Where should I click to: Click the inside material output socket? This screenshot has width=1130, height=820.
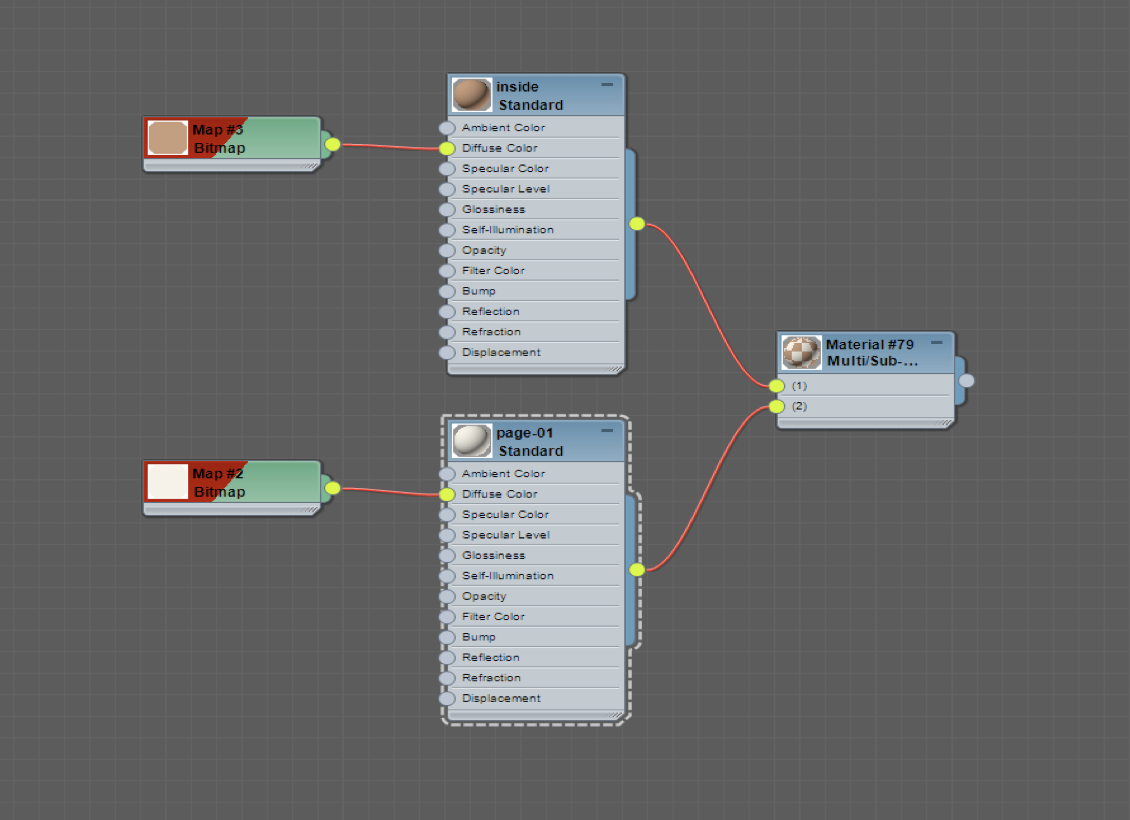pos(637,223)
